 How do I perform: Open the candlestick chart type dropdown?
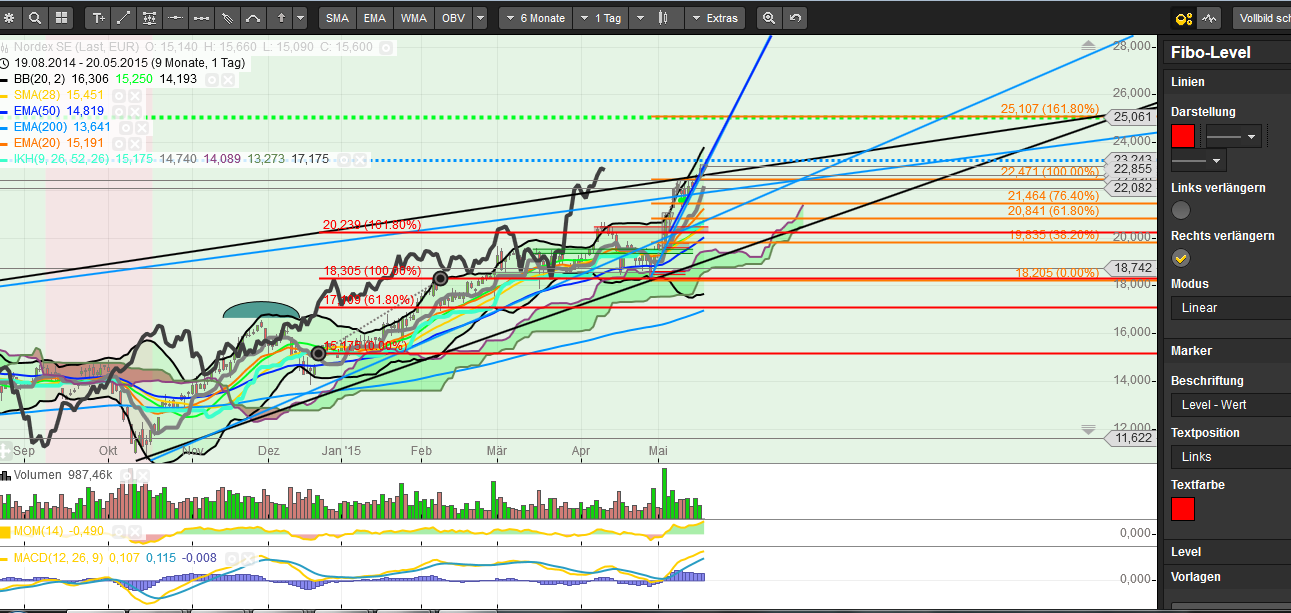click(658, 18)
